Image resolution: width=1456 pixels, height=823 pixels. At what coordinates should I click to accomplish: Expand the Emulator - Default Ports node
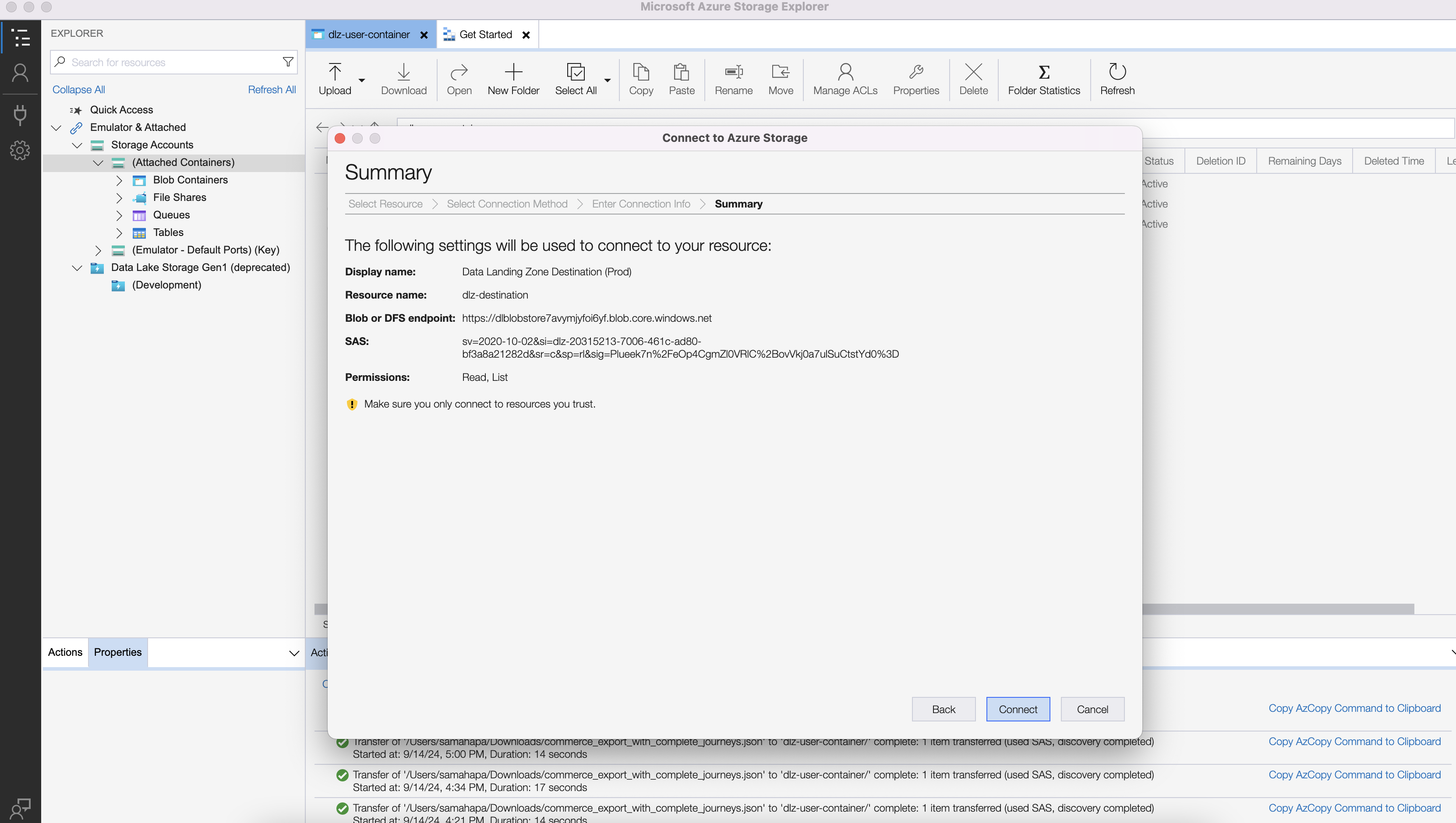click(98, 250)
